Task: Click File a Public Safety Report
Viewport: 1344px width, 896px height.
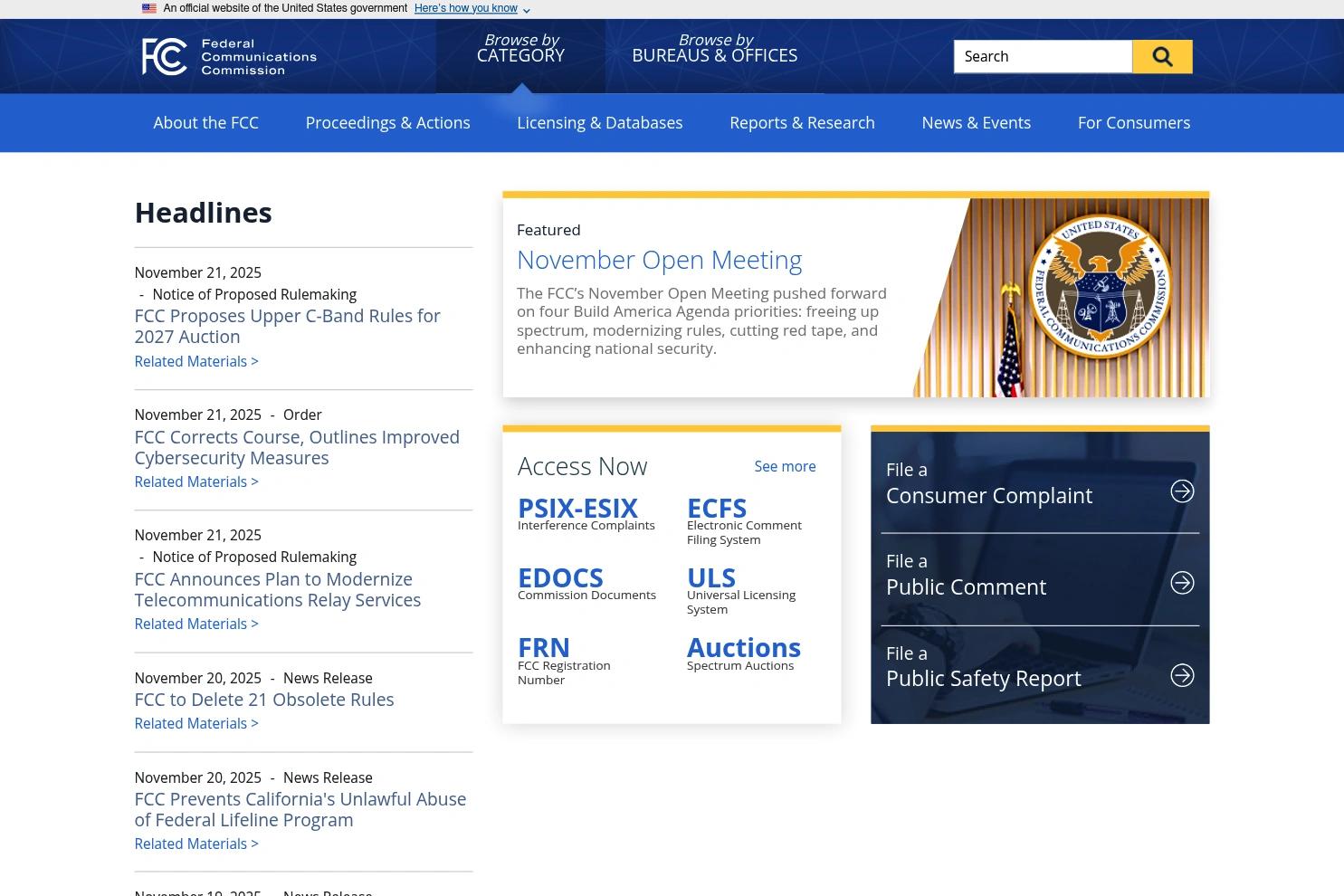Action: pyautogui.click(x=1040, y=667)
